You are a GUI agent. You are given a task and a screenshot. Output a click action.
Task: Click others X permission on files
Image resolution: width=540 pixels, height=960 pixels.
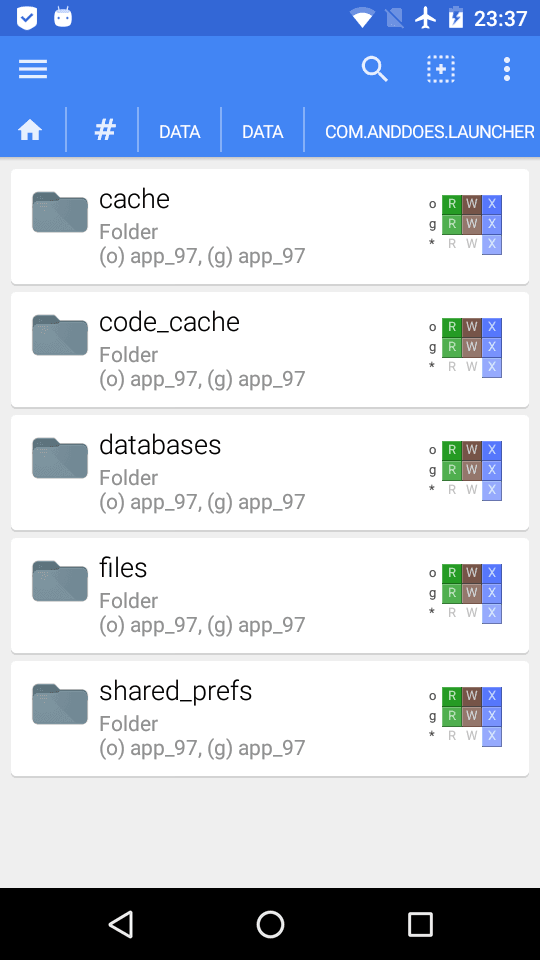click(x=492, y=613)
